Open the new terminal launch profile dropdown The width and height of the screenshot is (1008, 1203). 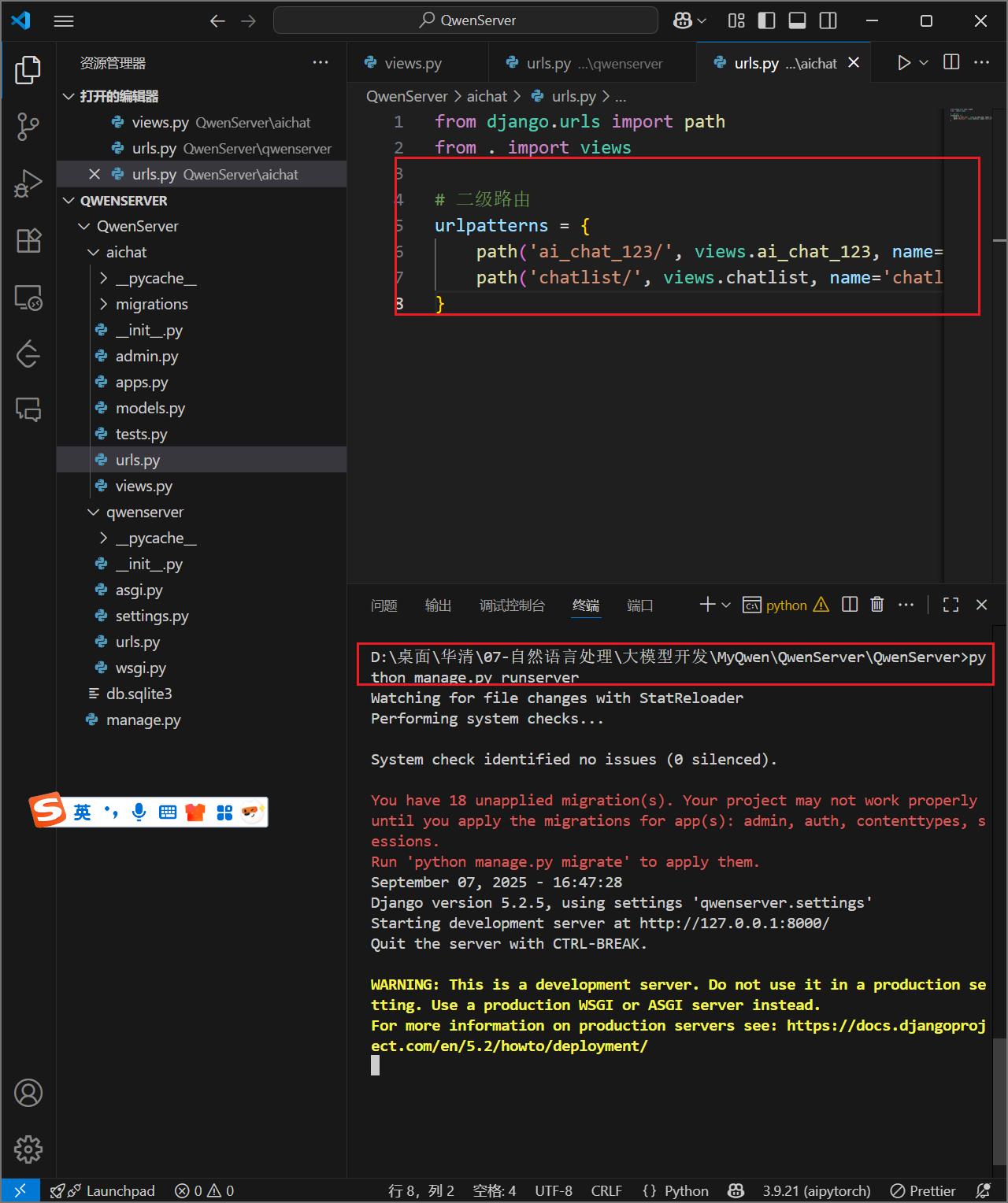(x=726, y=605)
